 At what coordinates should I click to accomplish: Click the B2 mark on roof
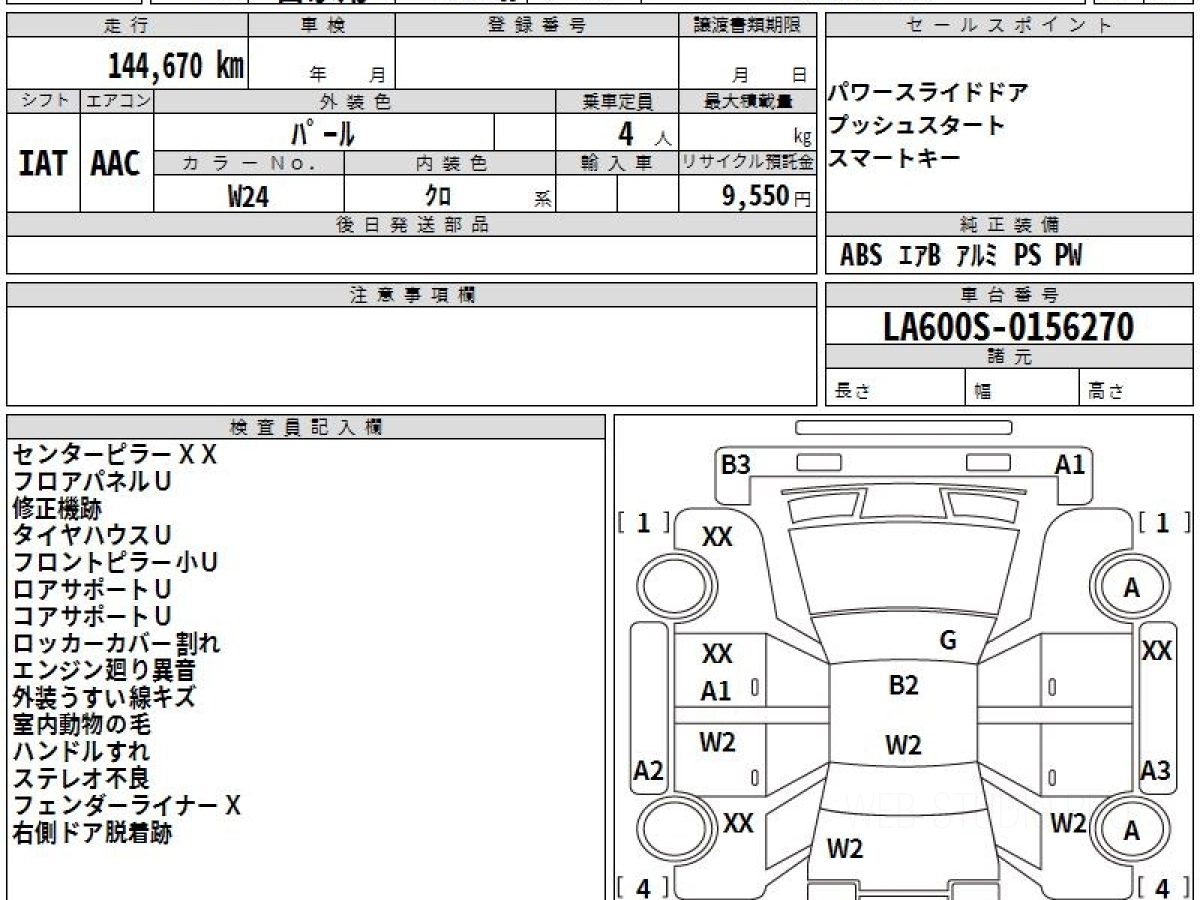(x=903, y=685)
